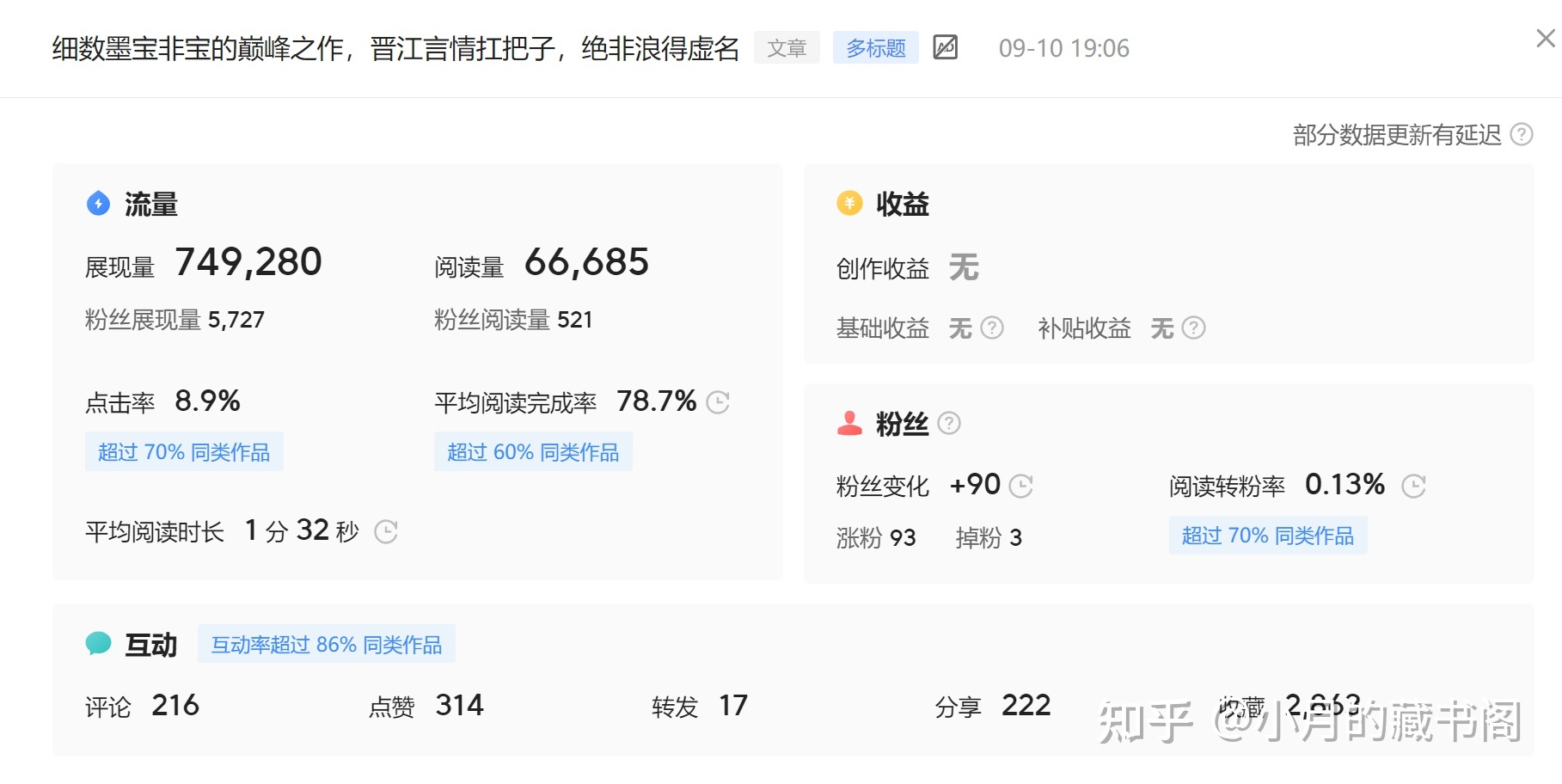Click the yellow 收益 section icon
The height and width of the screenshot is (784, 1562).
coord(849,204)
